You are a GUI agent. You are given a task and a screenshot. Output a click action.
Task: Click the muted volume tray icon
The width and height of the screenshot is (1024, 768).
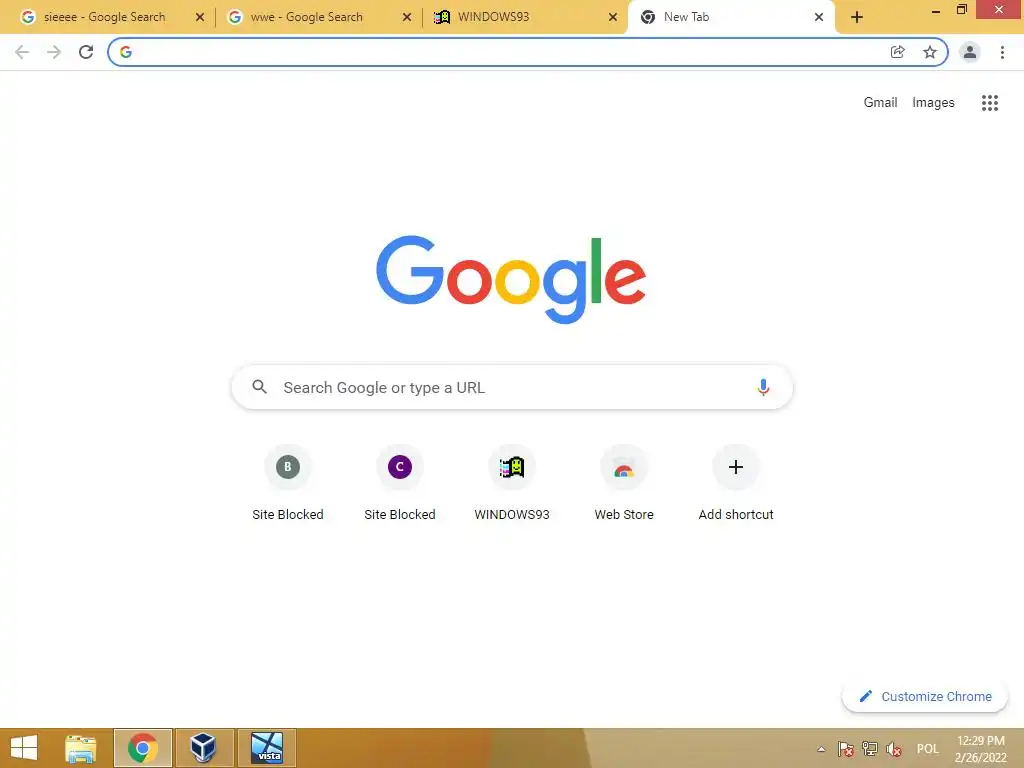point(894,749)
